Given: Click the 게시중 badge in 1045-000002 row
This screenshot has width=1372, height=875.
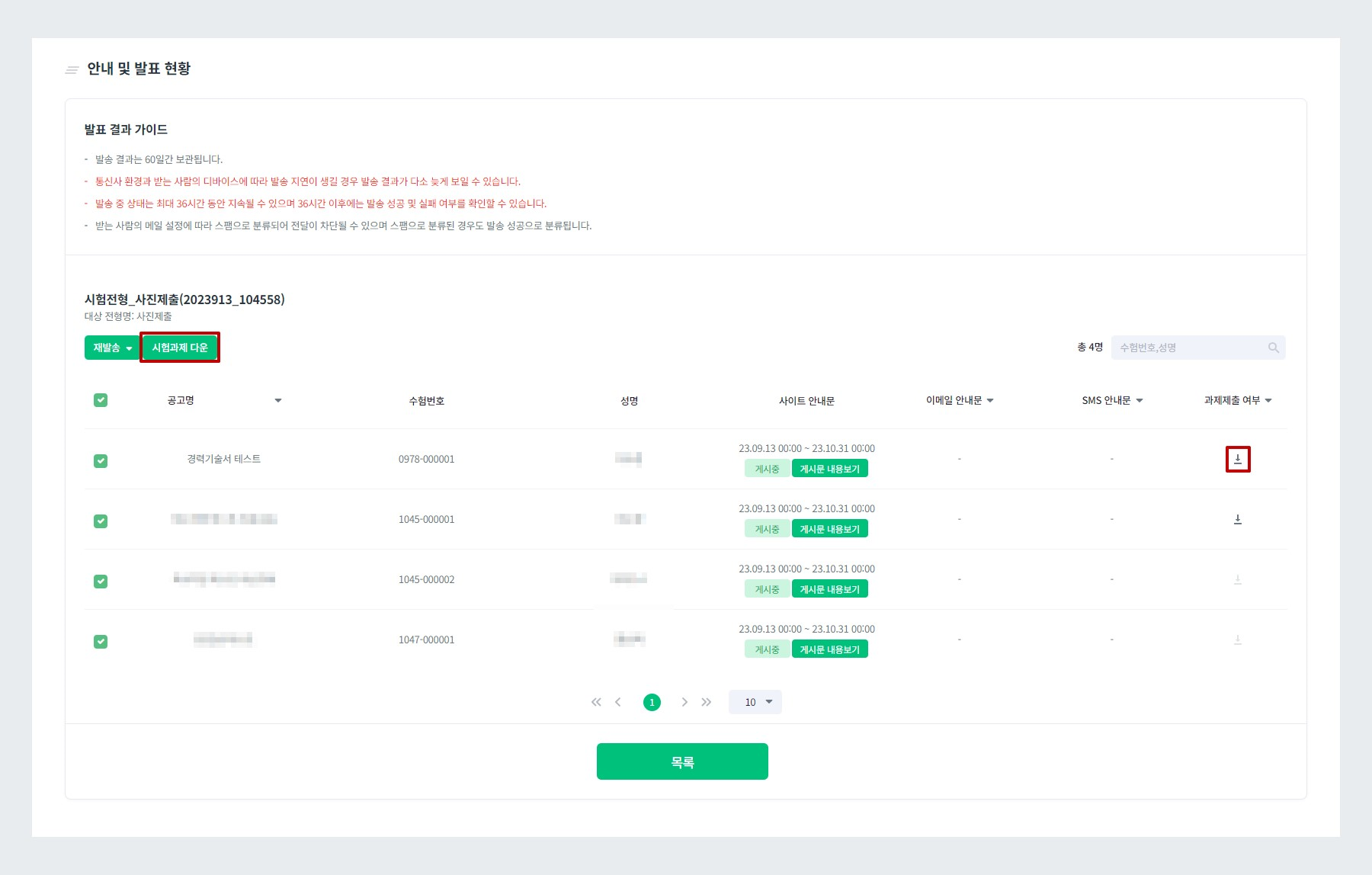Looking at the screenshot, I should 767,589.
